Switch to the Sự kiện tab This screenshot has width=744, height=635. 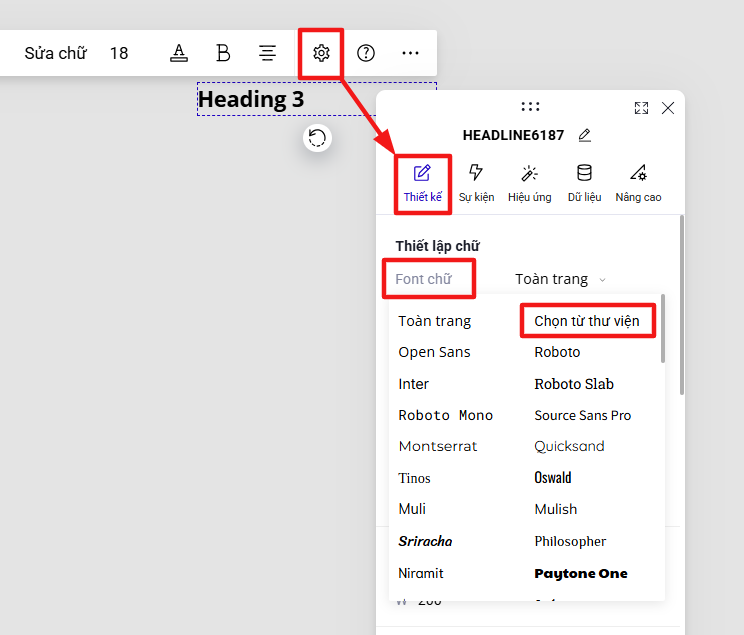click(476, 184)
